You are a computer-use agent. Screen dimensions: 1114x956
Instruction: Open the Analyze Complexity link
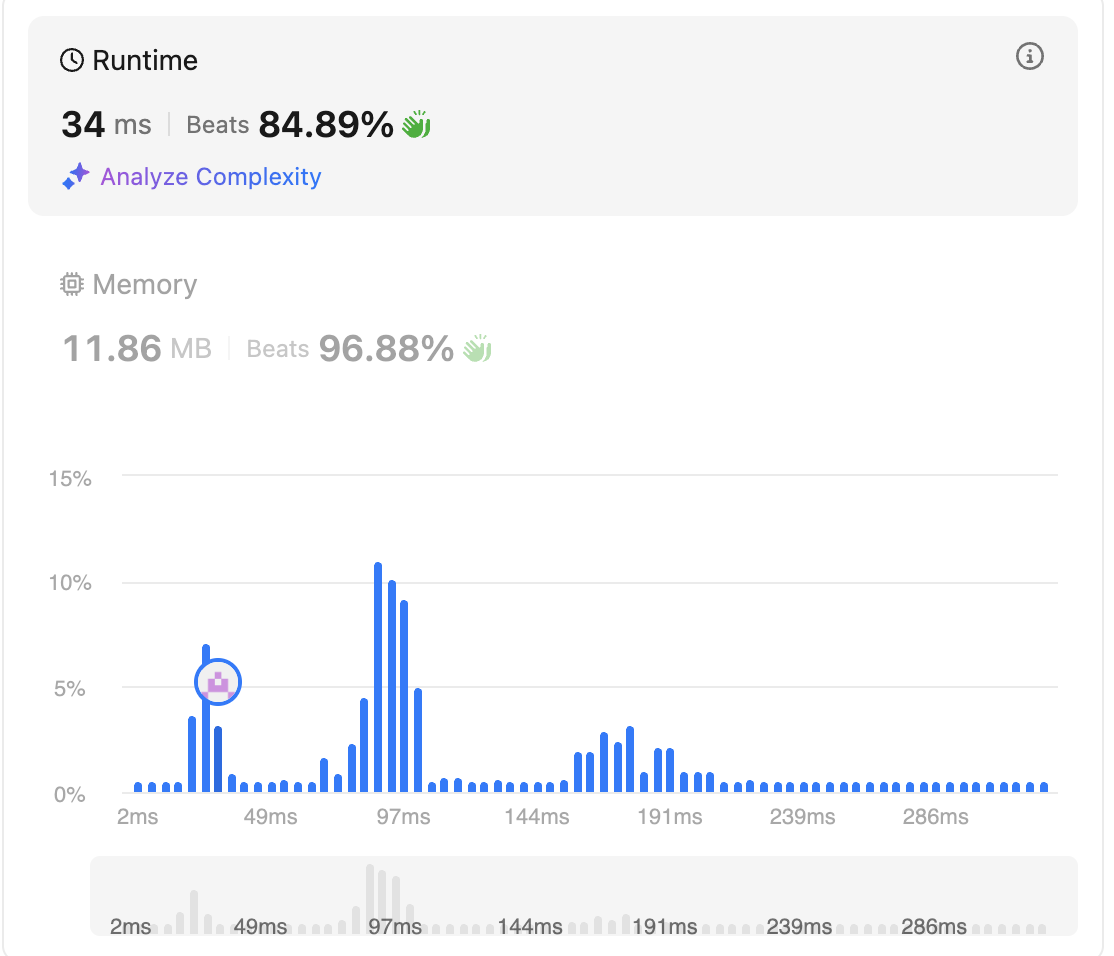211,177
